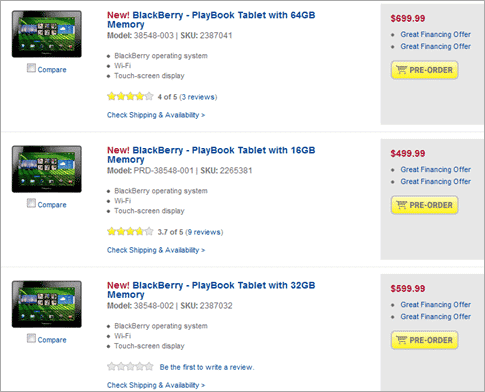Image resolution: width=485 pixels, height=392 pixels.
Task: Tick Compare checkbox for 64GB PlayBook
Action: 31,68
